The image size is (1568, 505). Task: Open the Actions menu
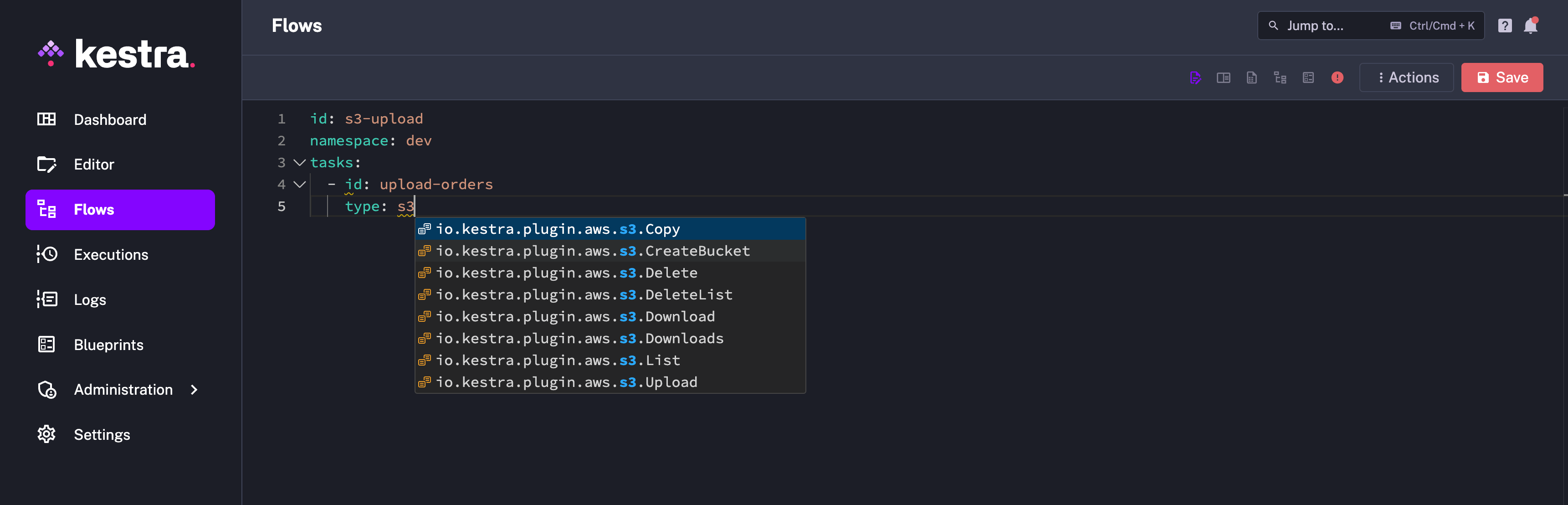tap(1406, 77)
